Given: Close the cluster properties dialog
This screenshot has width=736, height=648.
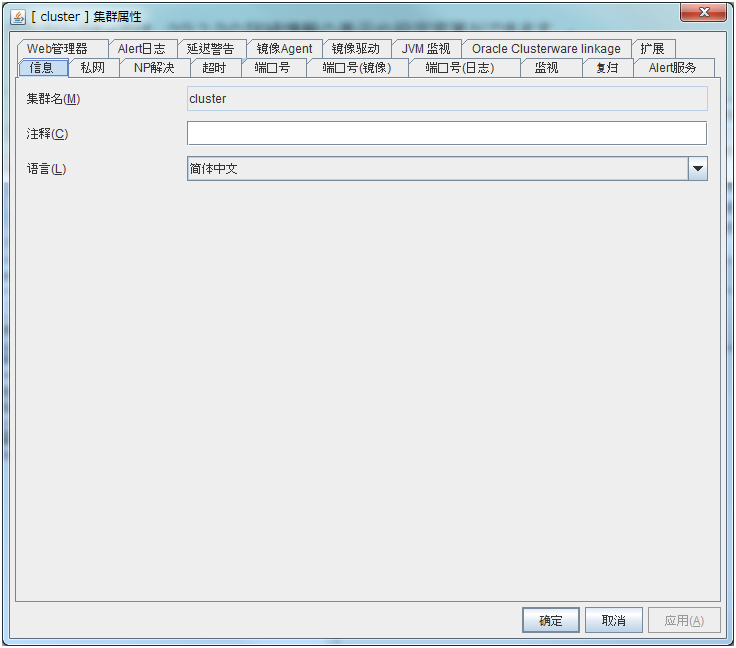Looking at the screenshot, I should click(703, 12).
